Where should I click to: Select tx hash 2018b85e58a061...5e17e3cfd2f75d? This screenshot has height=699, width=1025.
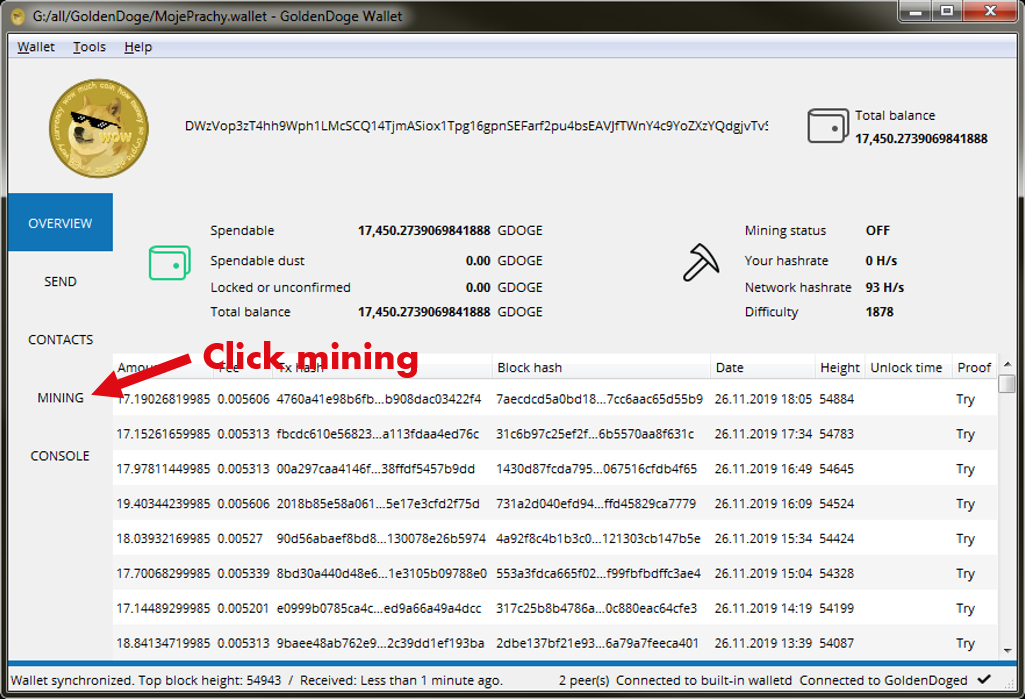point(378,503)
